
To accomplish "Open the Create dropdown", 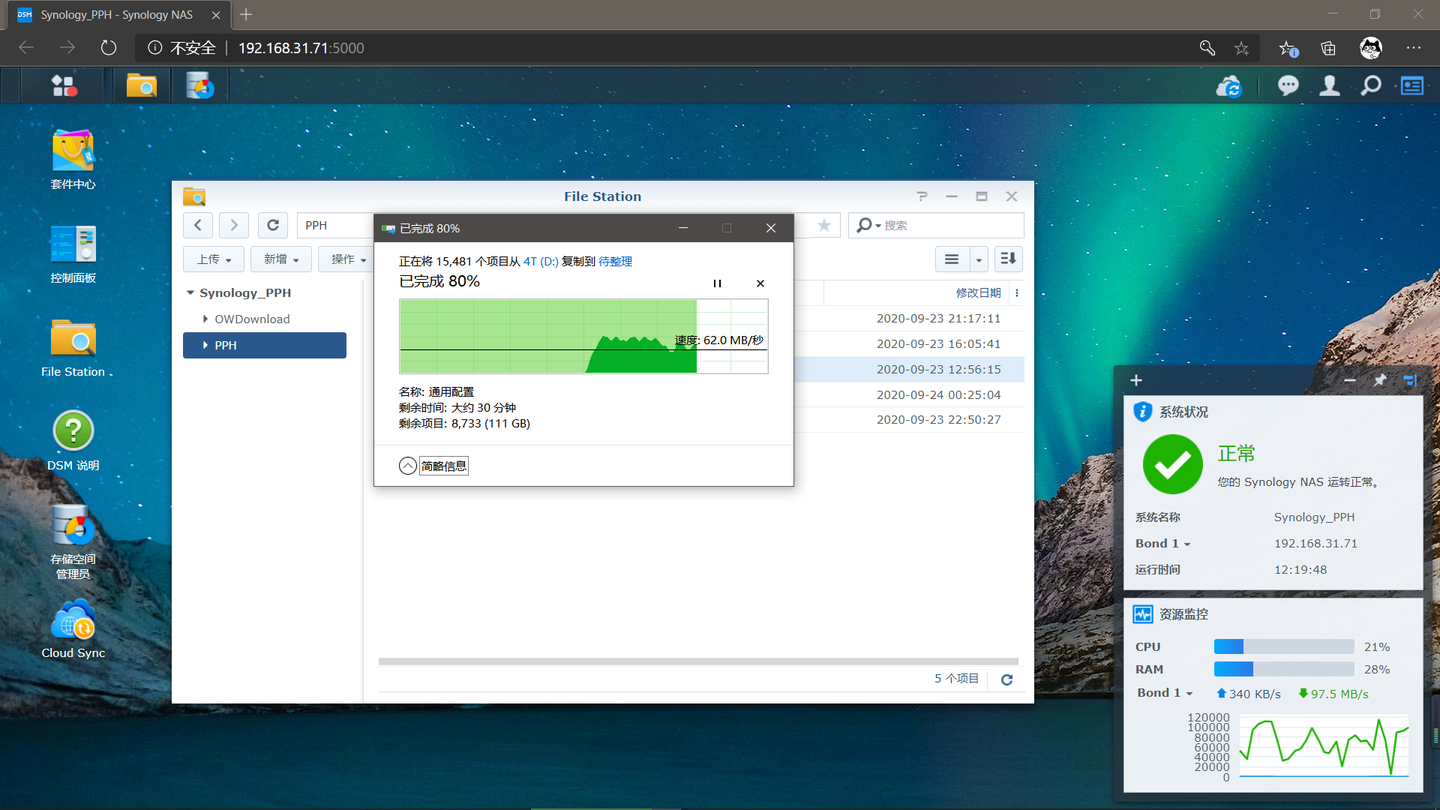I will 281,259.
